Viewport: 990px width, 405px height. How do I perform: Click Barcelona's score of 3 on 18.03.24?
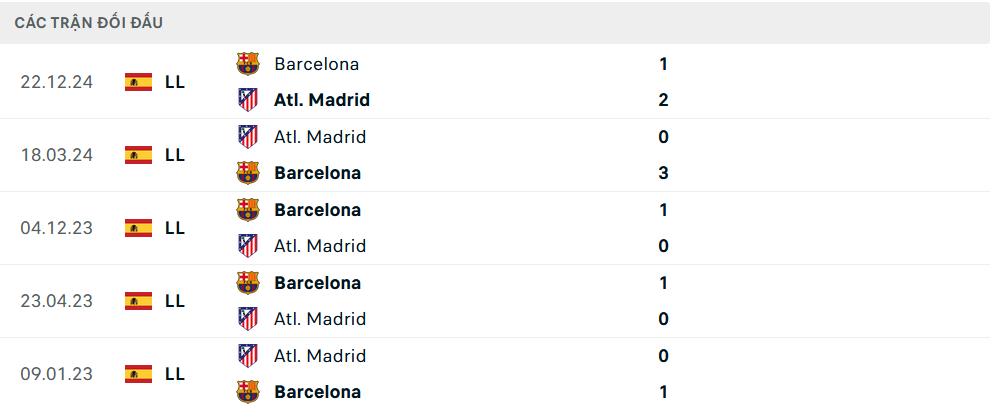[x=663, y=173]
